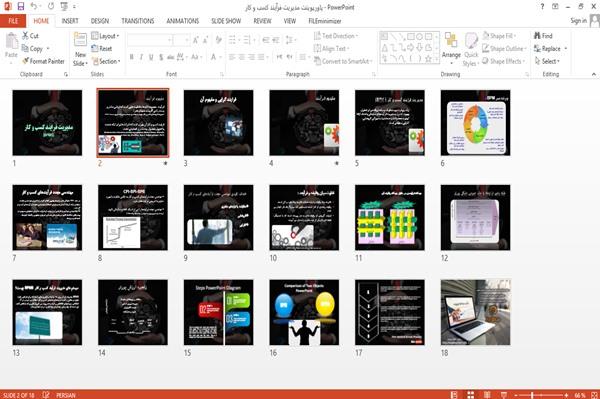Expand the Select dropdown in Editing group
The width and height of the screenshot is (600, 399).
pos(548,61)
